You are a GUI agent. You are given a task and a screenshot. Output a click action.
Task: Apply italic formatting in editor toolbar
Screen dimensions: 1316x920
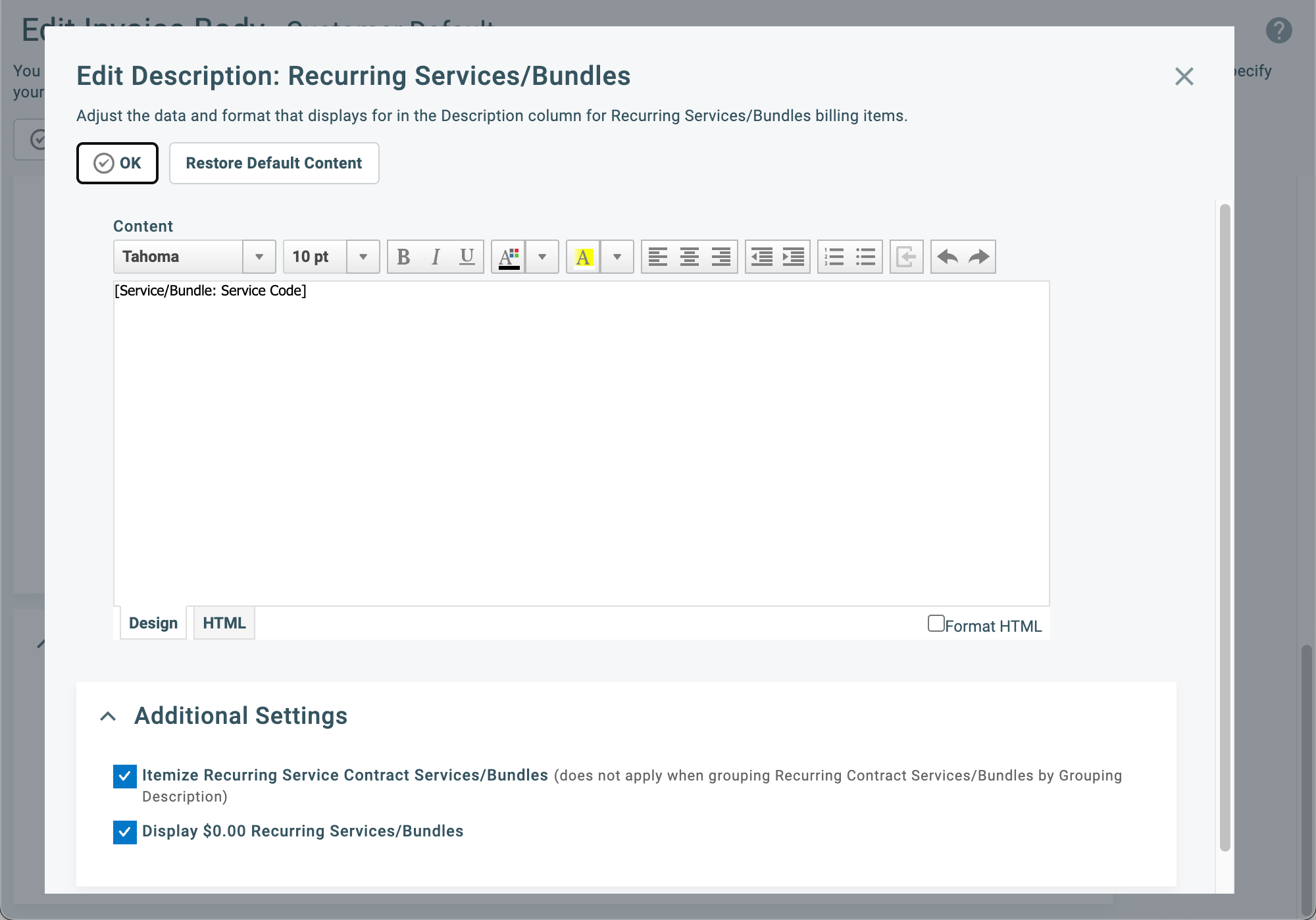435,257
